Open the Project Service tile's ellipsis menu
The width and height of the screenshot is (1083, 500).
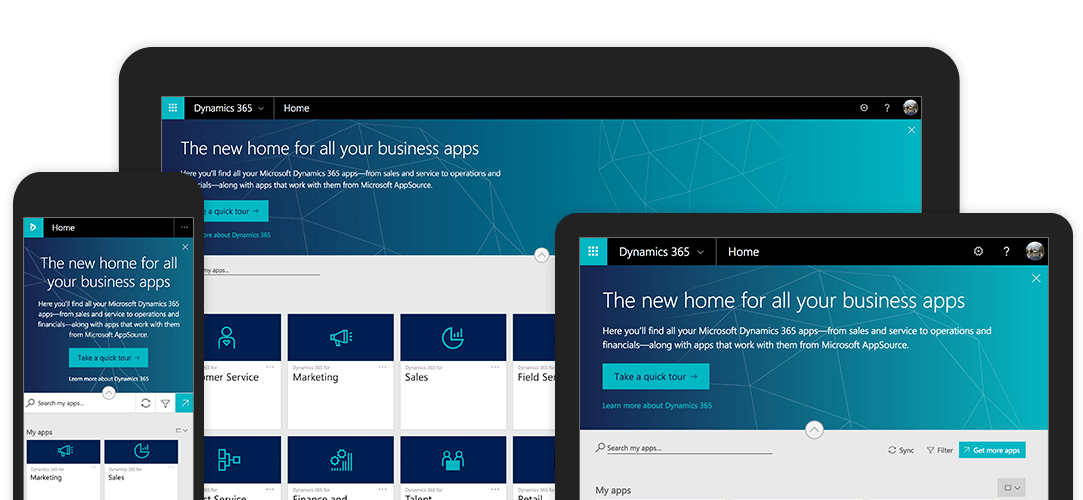[x=270, y=488]
